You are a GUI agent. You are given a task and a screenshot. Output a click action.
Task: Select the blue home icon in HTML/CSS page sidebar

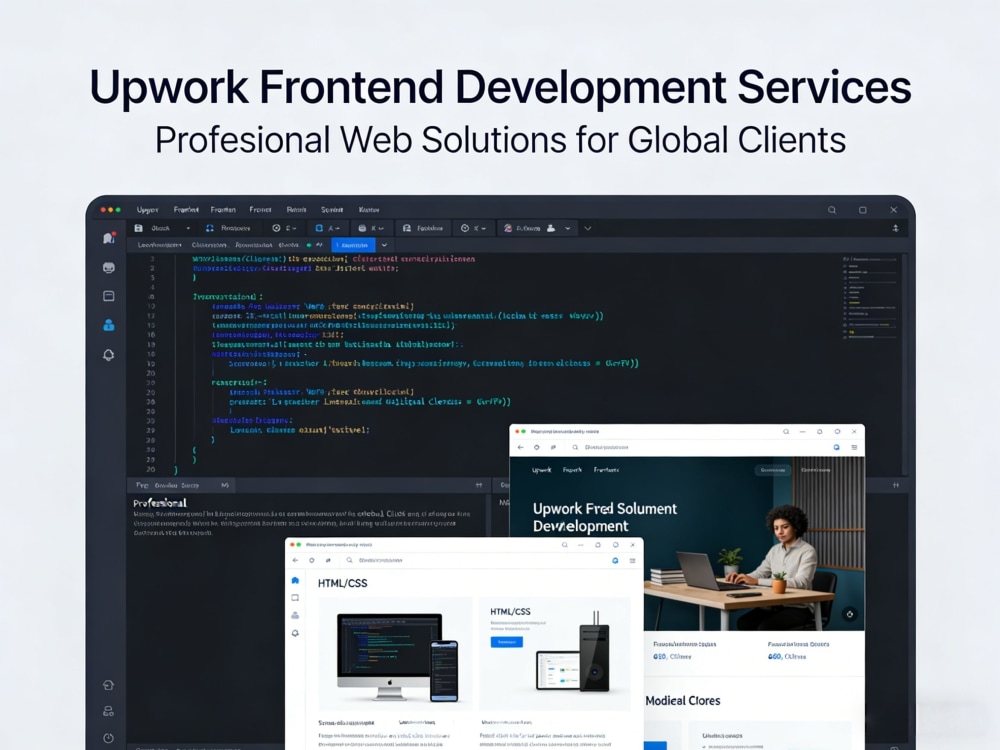[295, 580]
